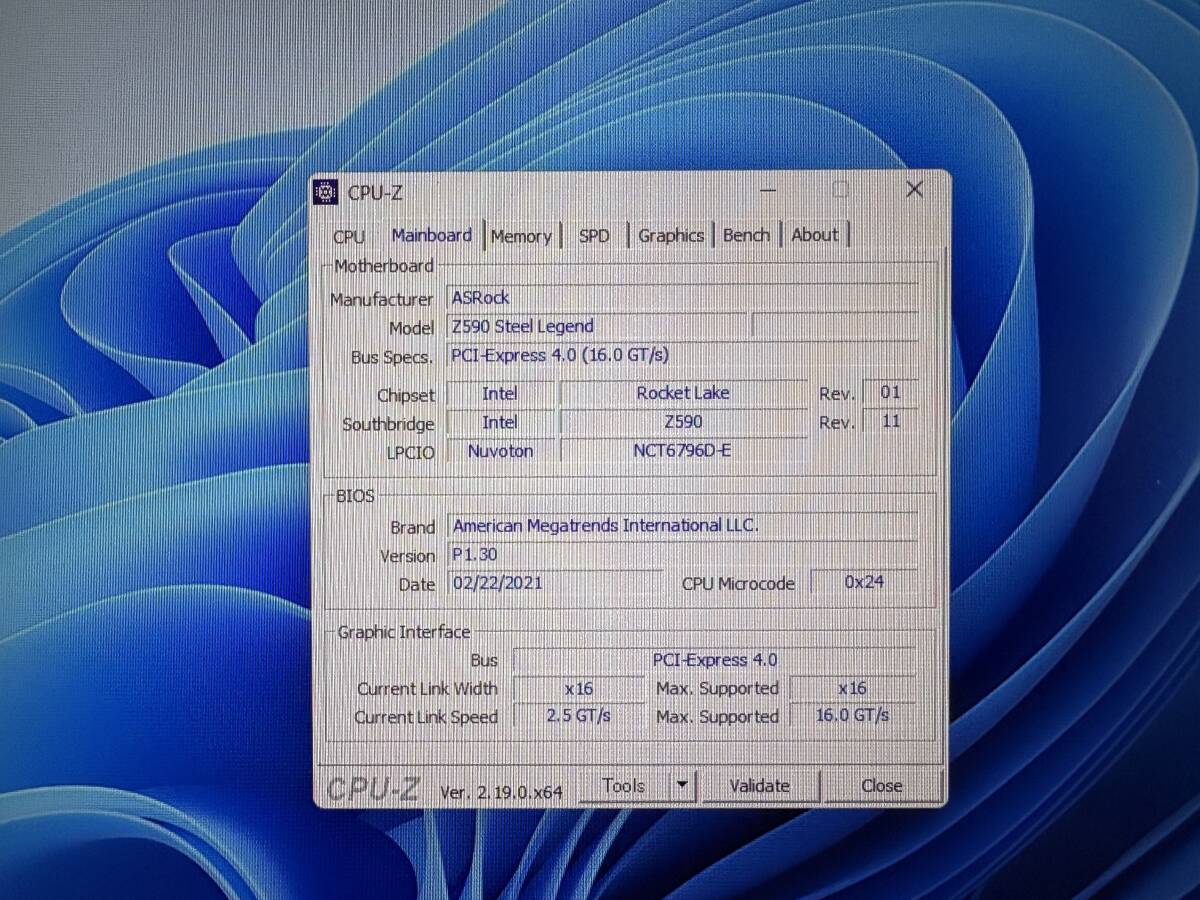
Task: Click the CPU Microcode field 0x24
Action: [863, 582]
